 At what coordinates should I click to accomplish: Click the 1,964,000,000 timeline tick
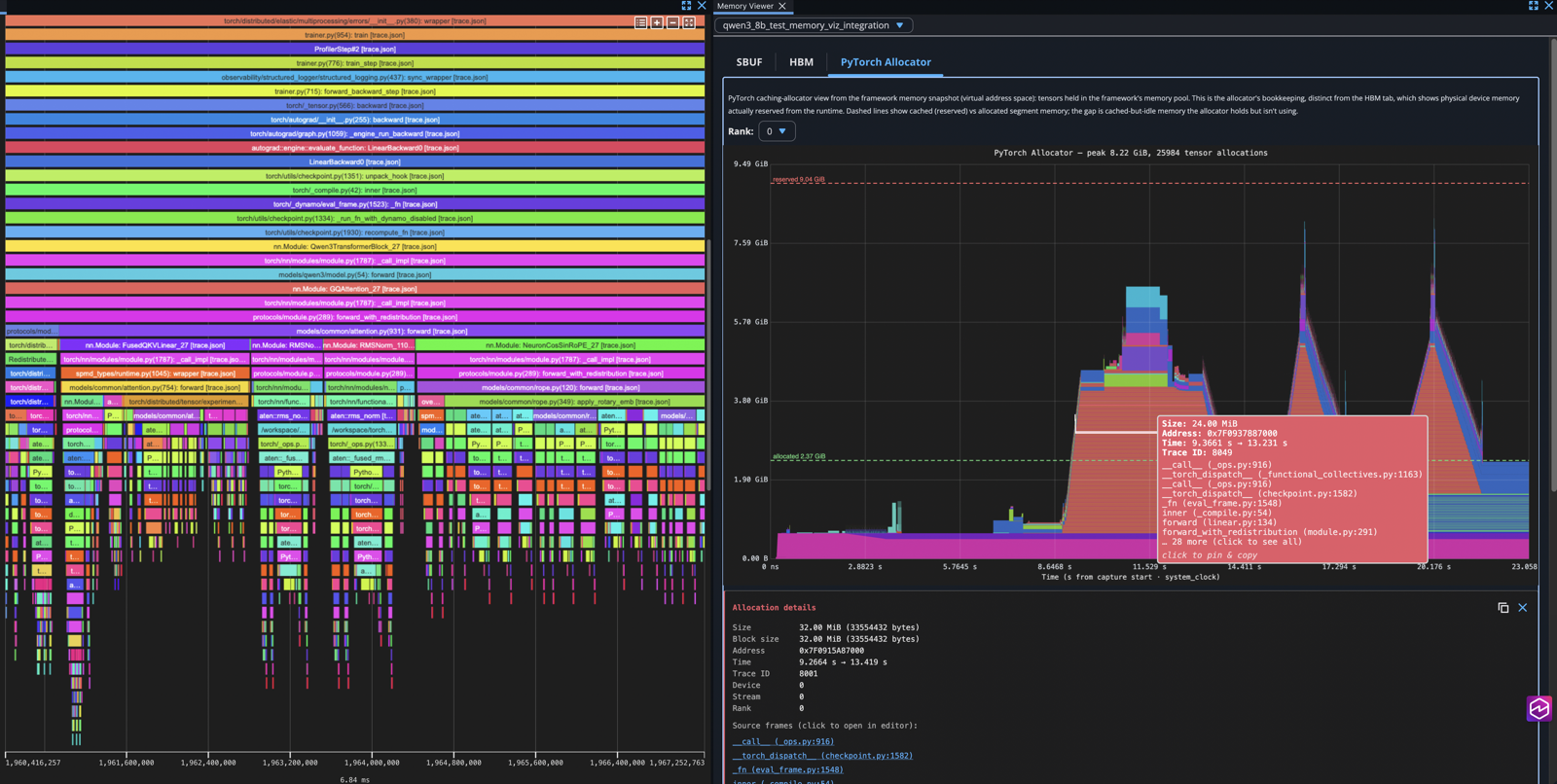coord(372,763)
